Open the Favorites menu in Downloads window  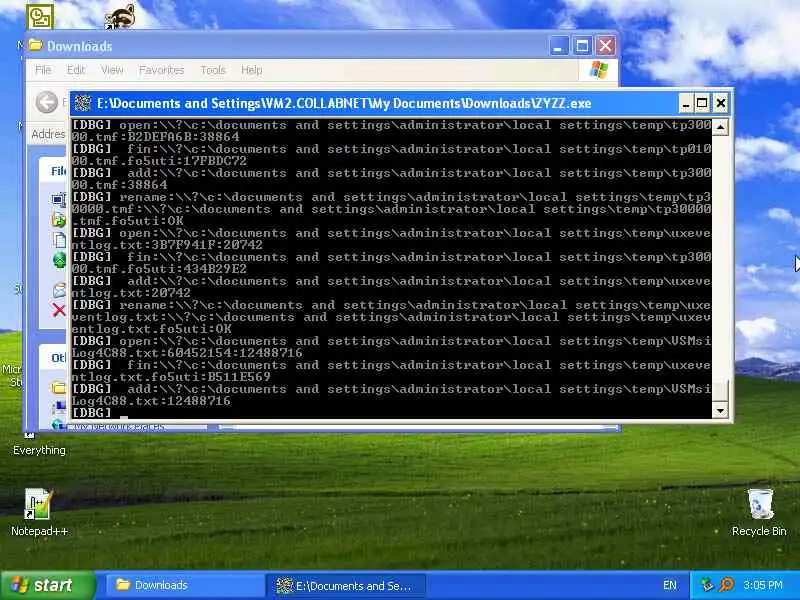tap(161, 70)
